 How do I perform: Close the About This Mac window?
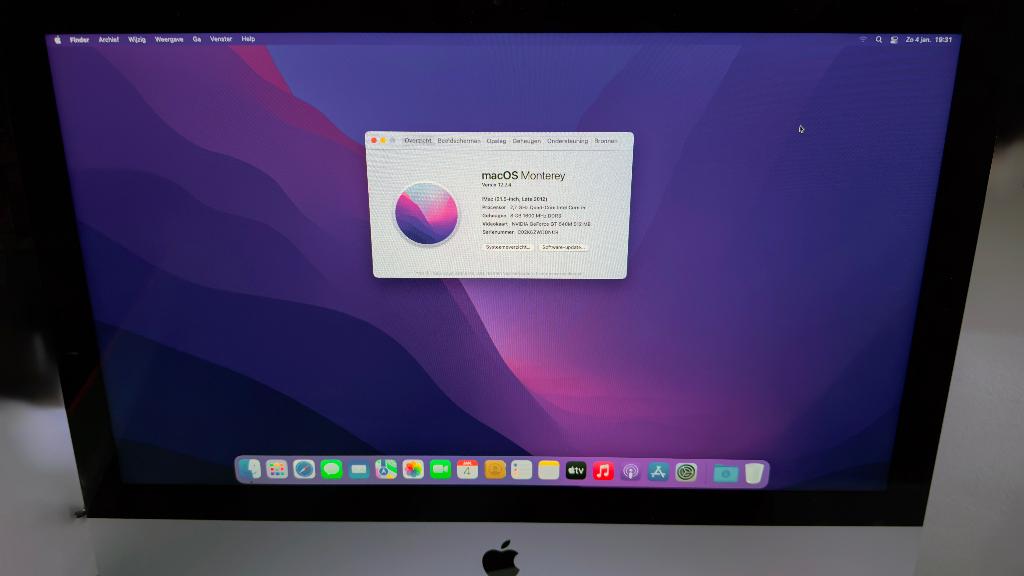(374, 140)
